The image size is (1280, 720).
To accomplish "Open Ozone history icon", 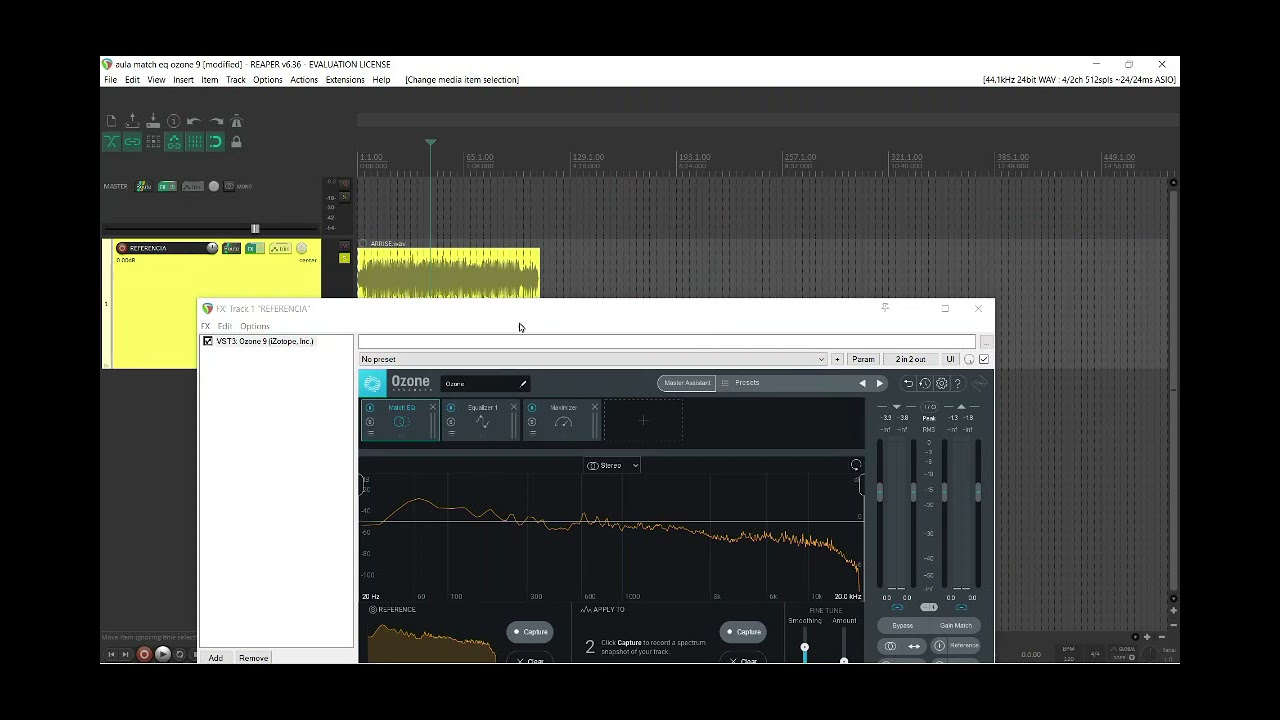I will point(925,384).
